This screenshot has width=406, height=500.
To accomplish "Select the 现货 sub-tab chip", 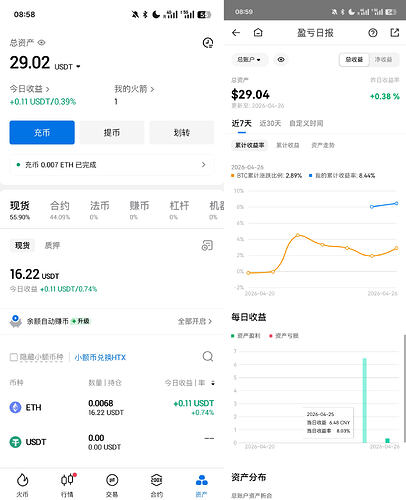I will (22, 246).
